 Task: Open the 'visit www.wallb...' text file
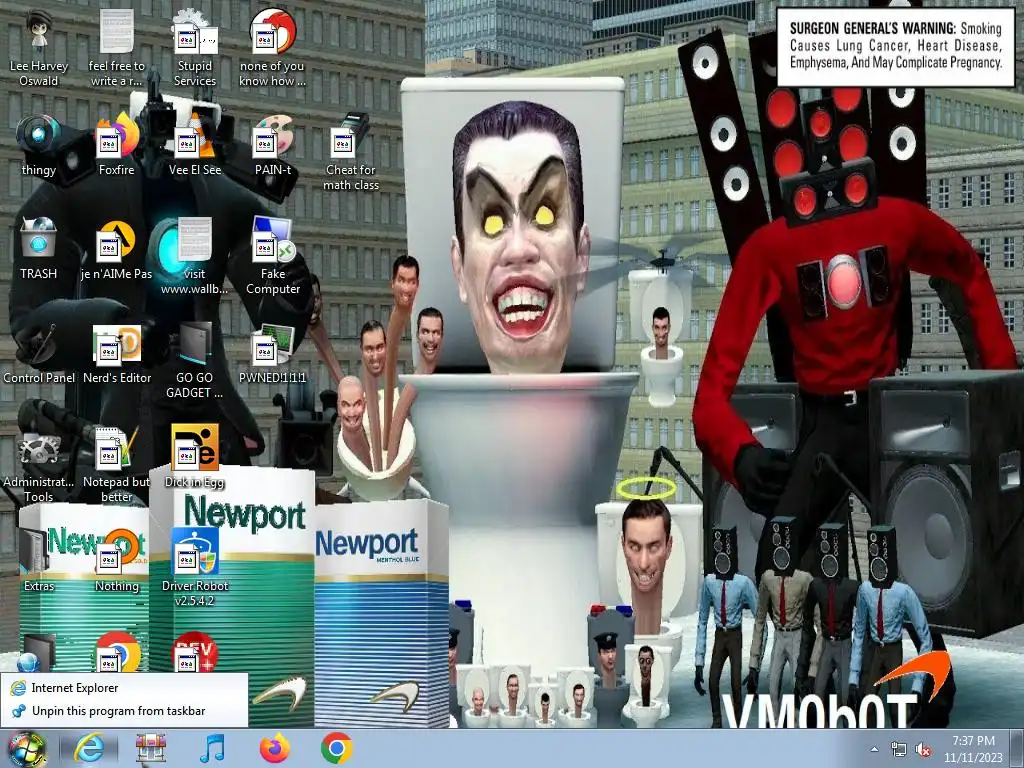tap(195, 257)
